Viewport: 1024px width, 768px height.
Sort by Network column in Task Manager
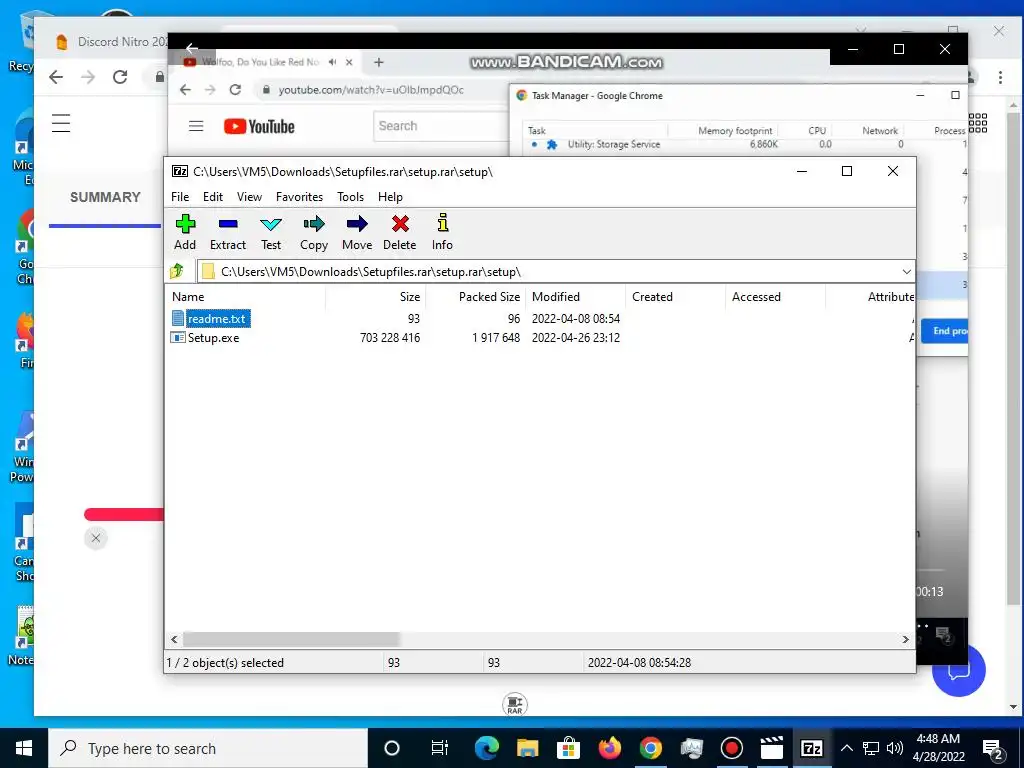(x=880, y=131)
